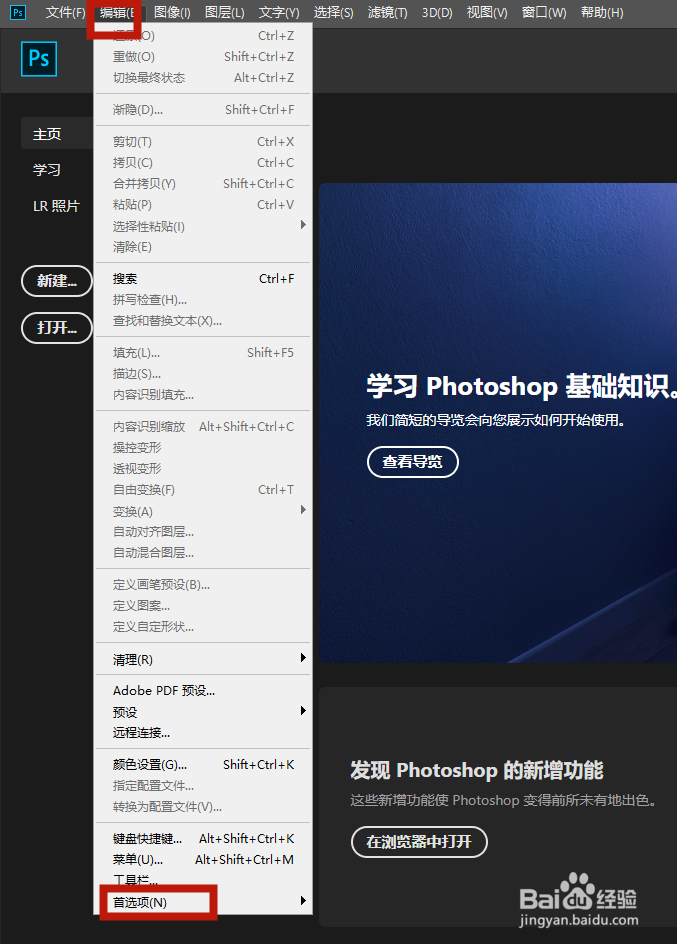Open the 帮助(H) menu
Viewport: 677px width, 944px height.
click(602, 13)
